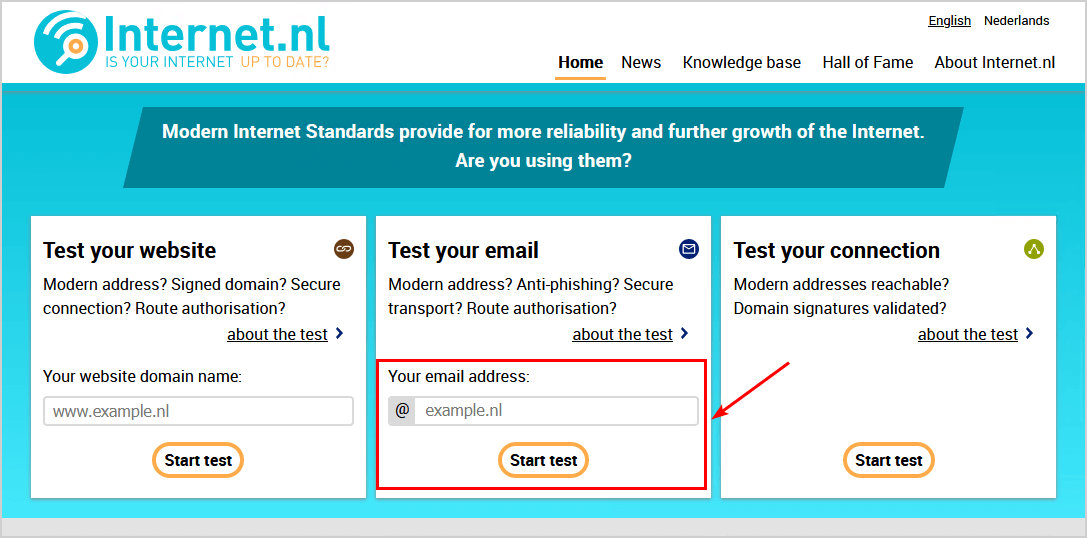Click chevron next to email about the test
Viewport: 1087px width, 538px height.
click(x=685, y=334)
